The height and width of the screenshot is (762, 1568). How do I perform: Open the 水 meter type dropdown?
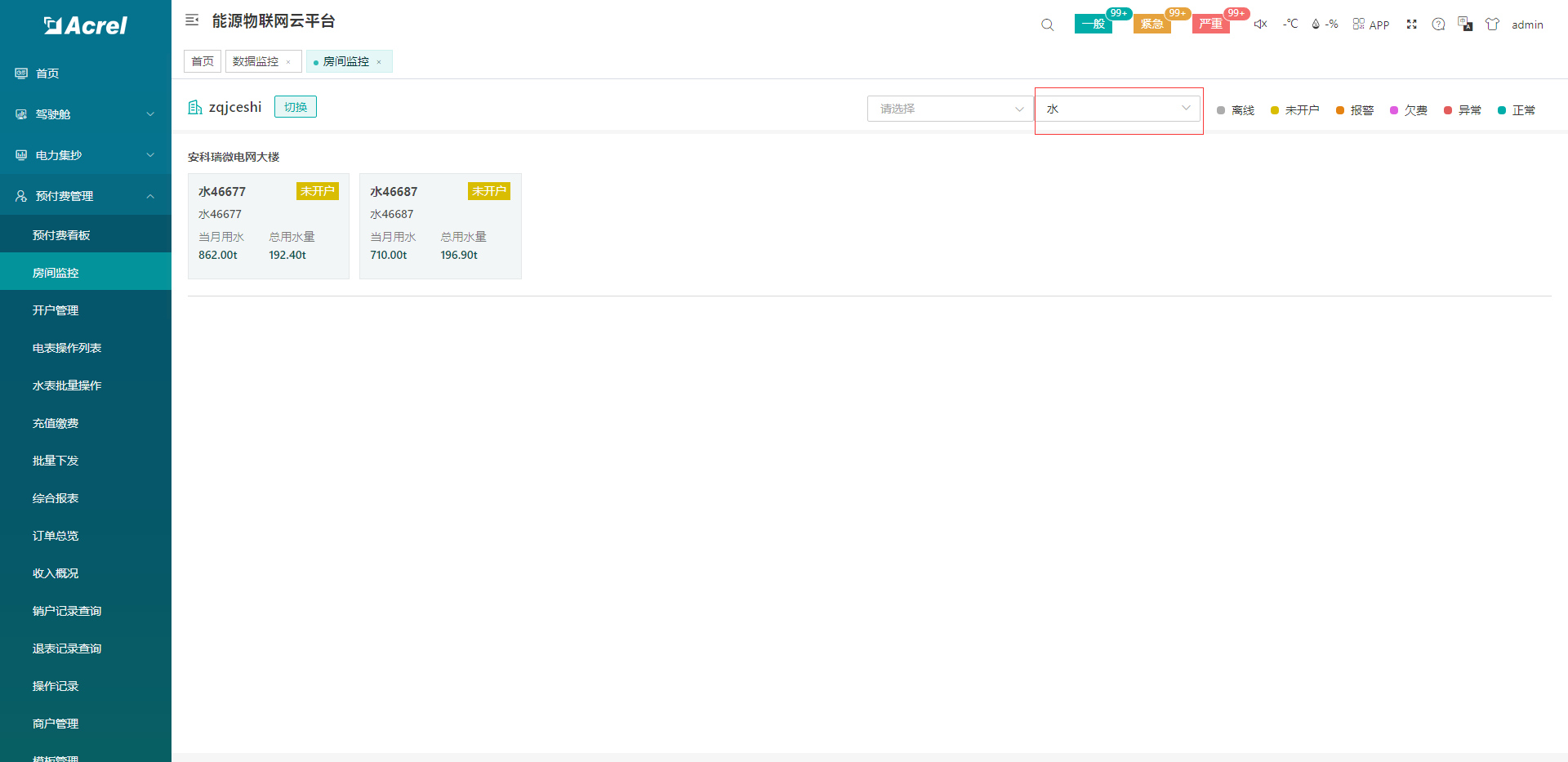click(1117, 109)
